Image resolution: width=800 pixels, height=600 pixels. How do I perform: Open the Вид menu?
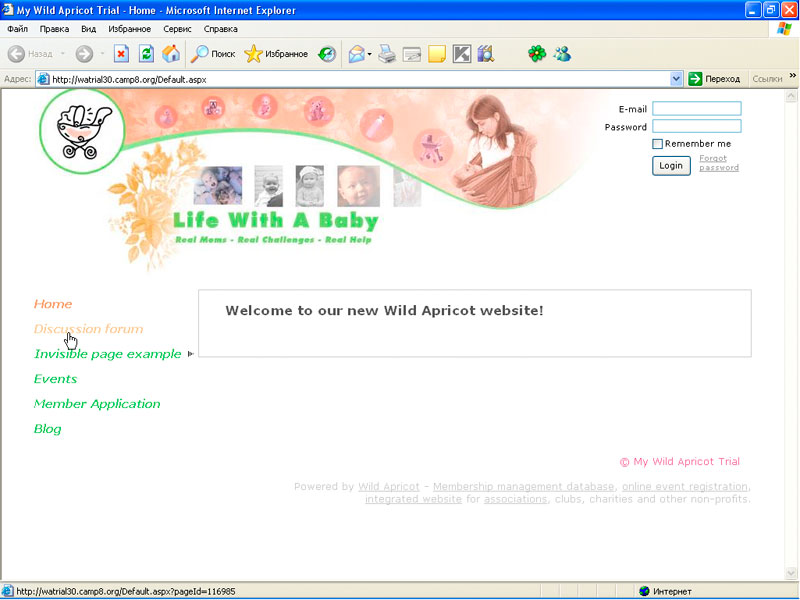(89, 29)
